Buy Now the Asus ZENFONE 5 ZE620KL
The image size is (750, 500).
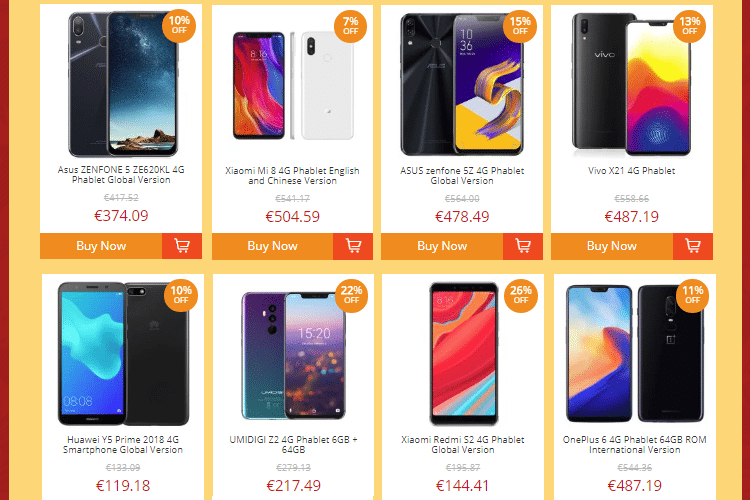pos(101,246)
